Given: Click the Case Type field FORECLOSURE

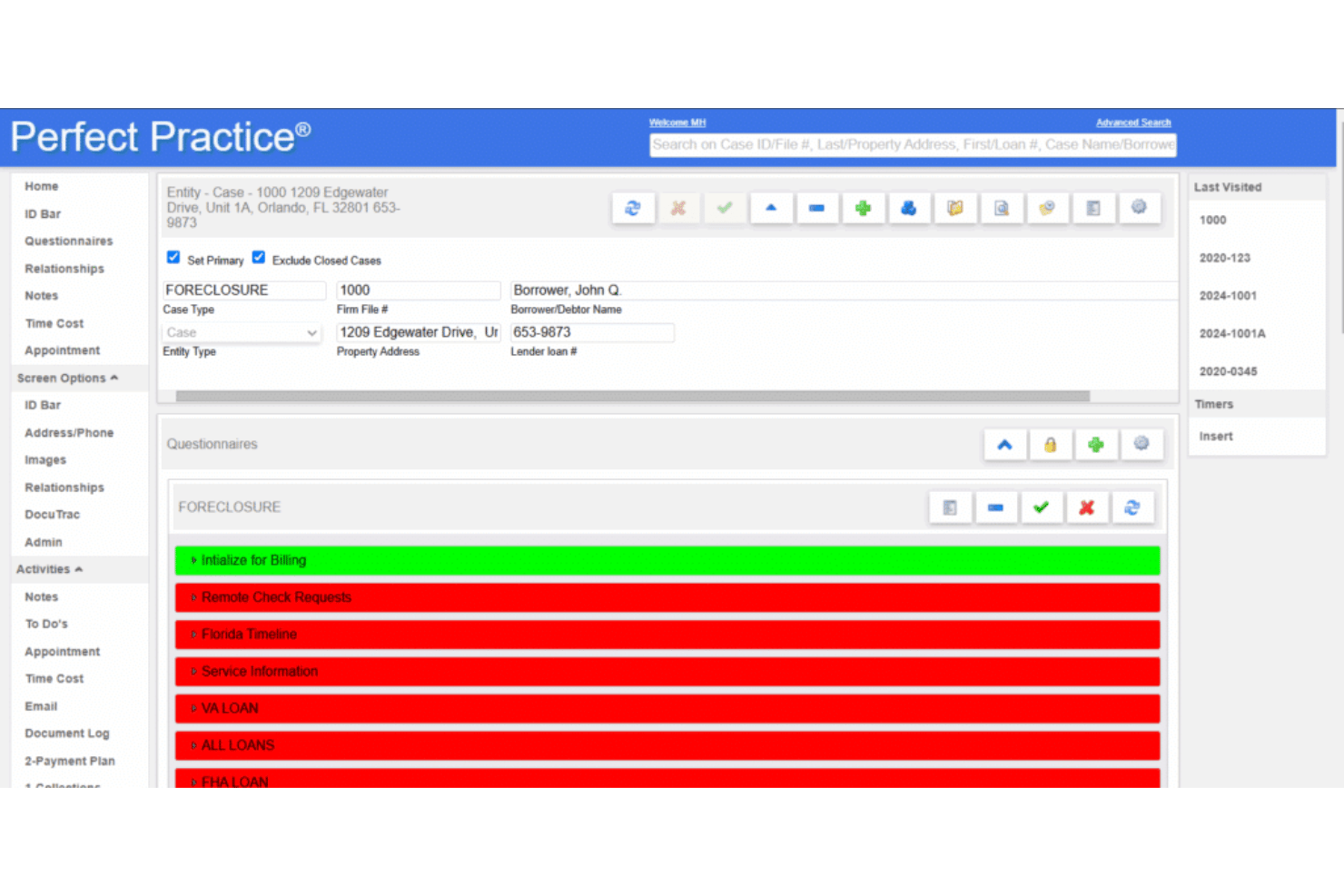Looking at the screenshot, I should pyautogui.click(x=244, y=290).
